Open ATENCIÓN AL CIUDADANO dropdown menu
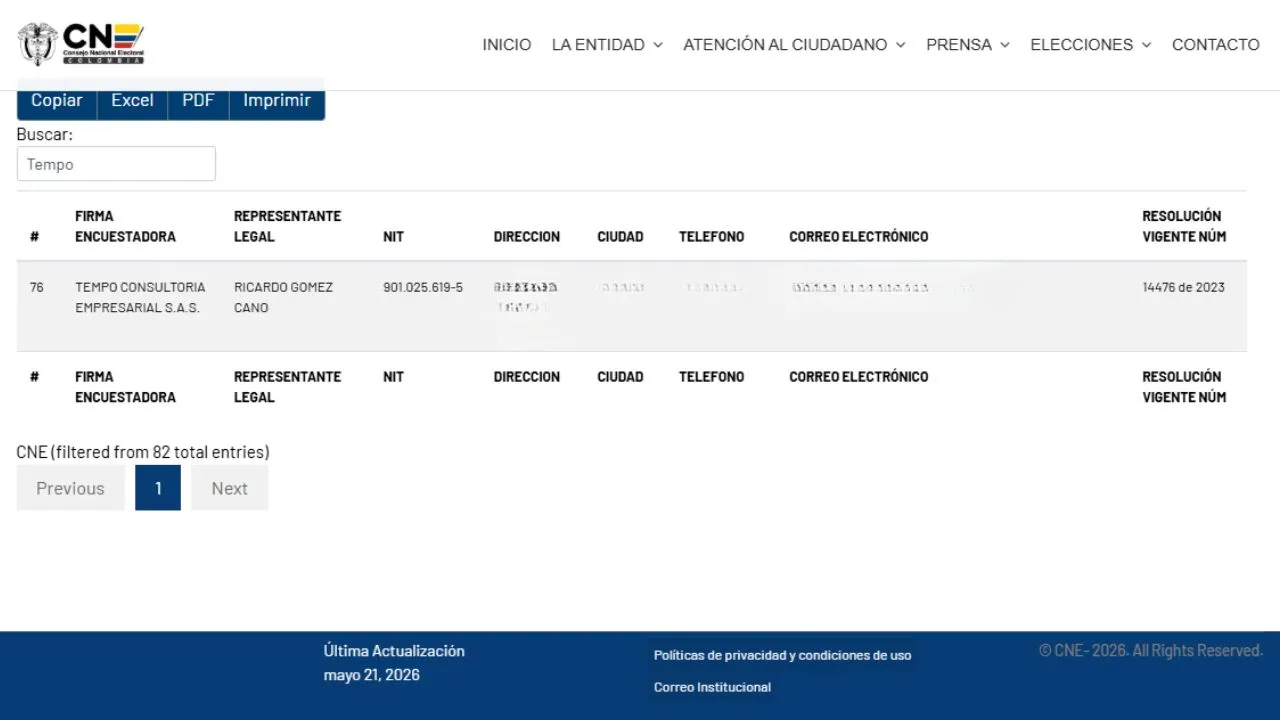 (794, 45)
